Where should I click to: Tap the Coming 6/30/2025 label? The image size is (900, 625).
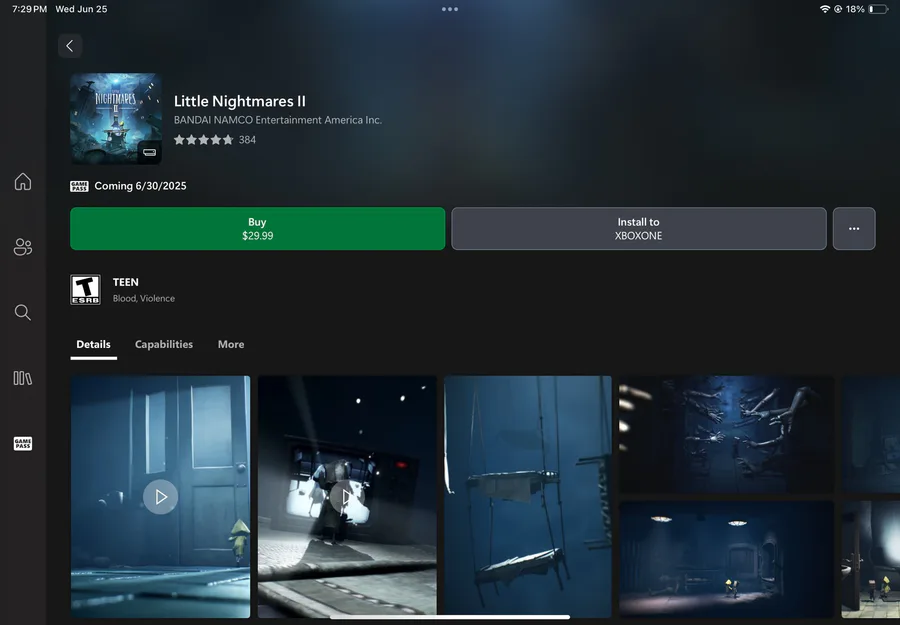(140, 186)
